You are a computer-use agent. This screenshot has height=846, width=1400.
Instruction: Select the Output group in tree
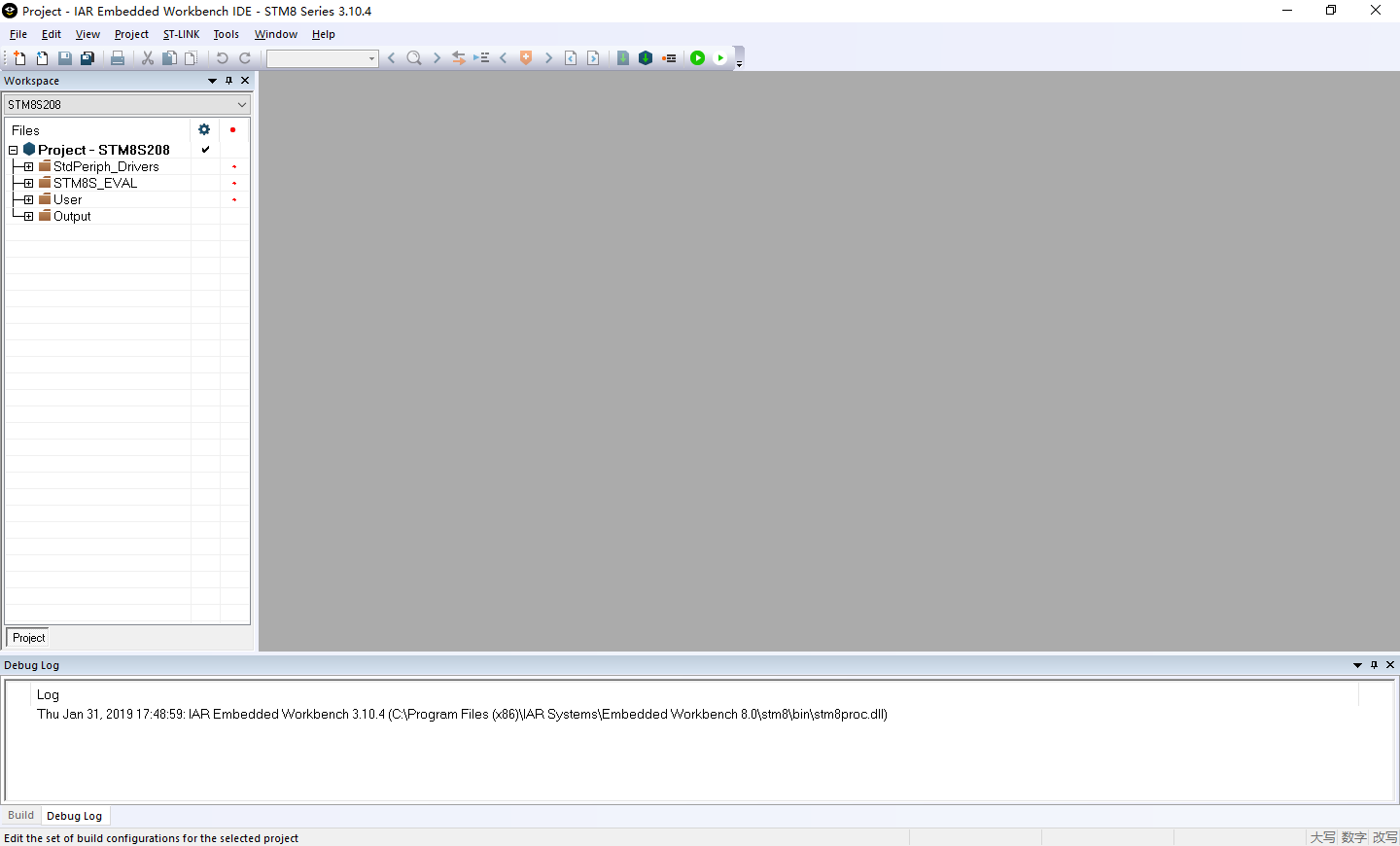pos(72,216)
